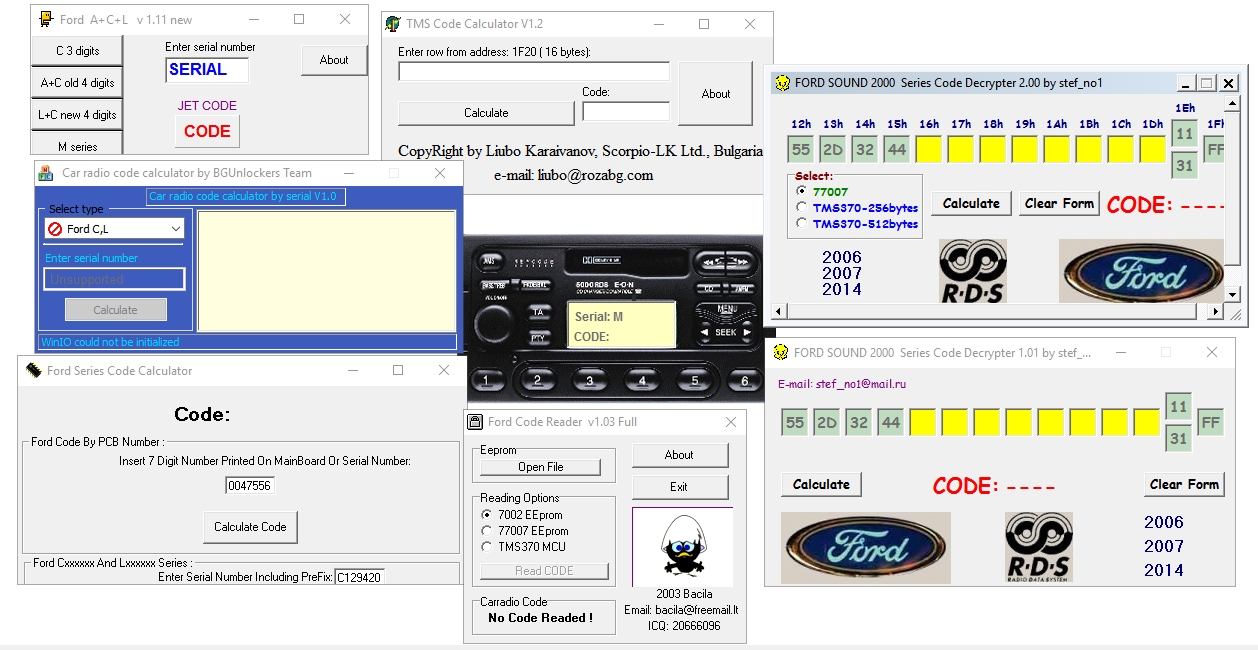Image resolution: width=1258 pixels, height=650 pixels.
Task: Click the yellow cell under 16h
Action: click(x=929, y=150)
